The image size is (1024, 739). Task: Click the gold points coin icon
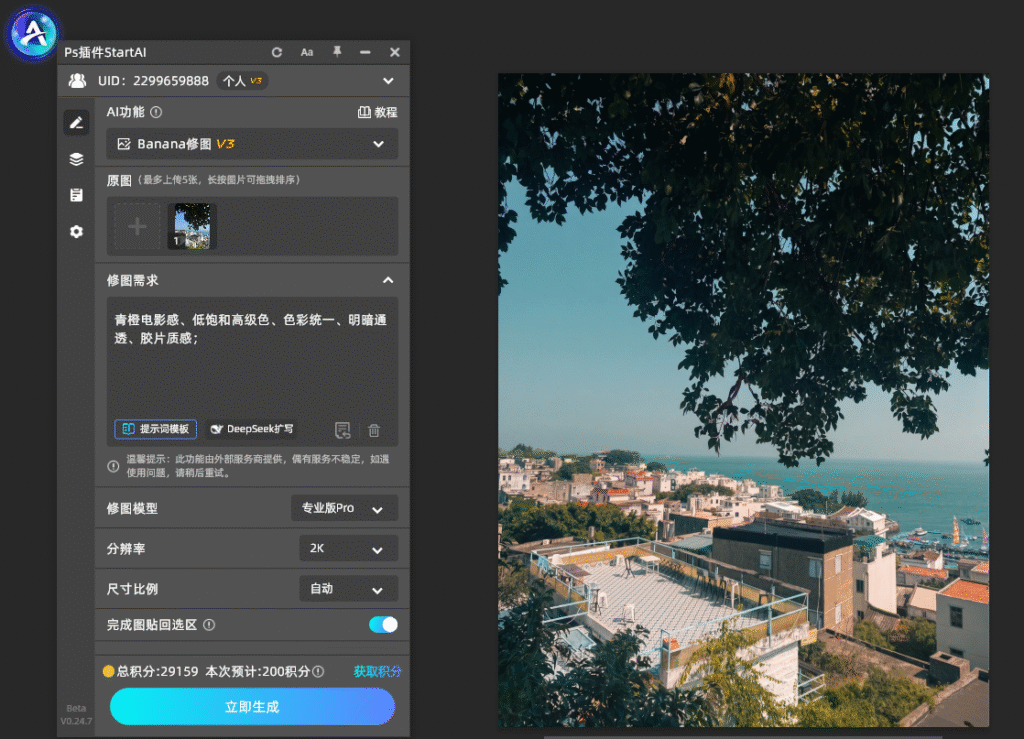(x=108, y=671)
